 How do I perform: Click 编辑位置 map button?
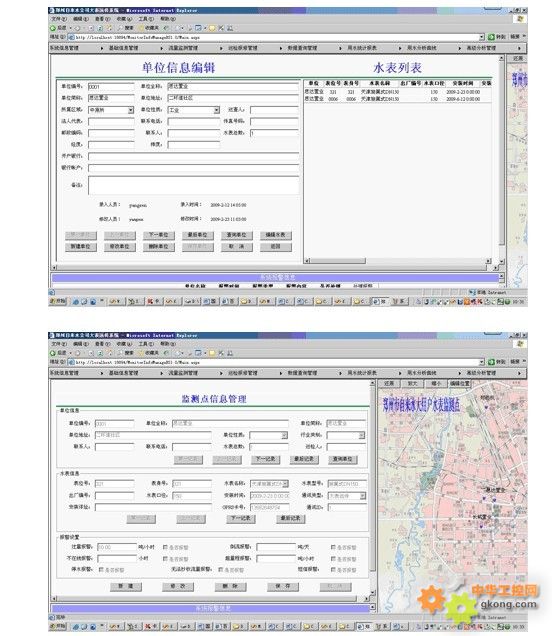coord(460,383)
